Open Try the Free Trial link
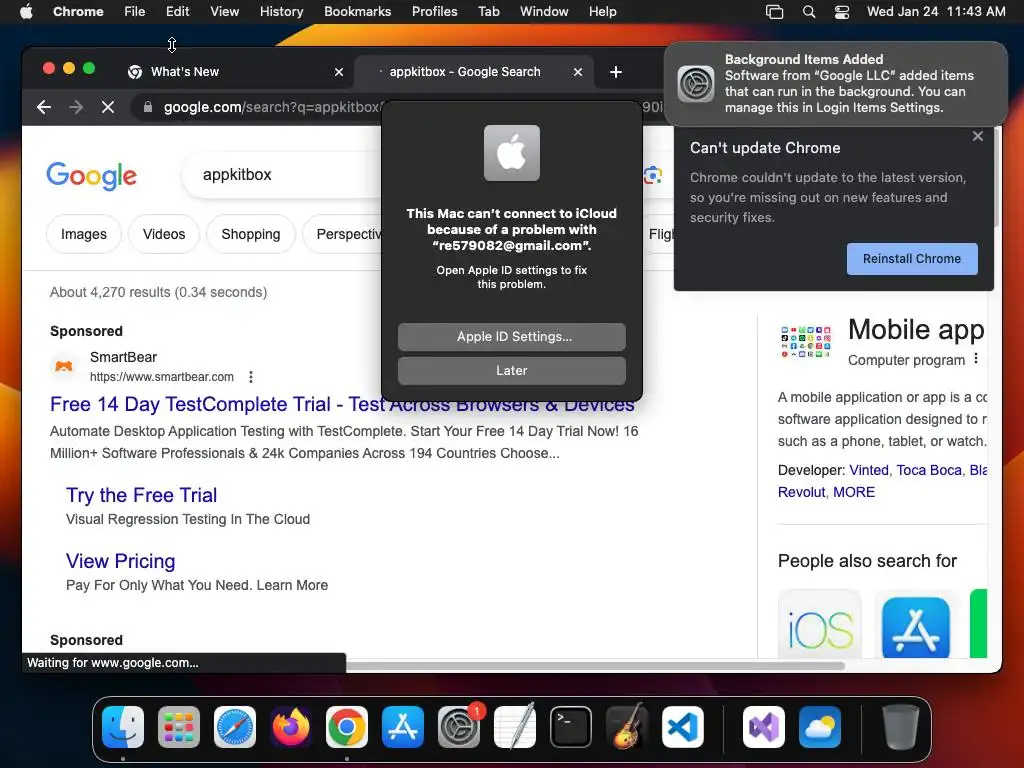Viewport: 1024px width, 768px height. tap(141, 495)
